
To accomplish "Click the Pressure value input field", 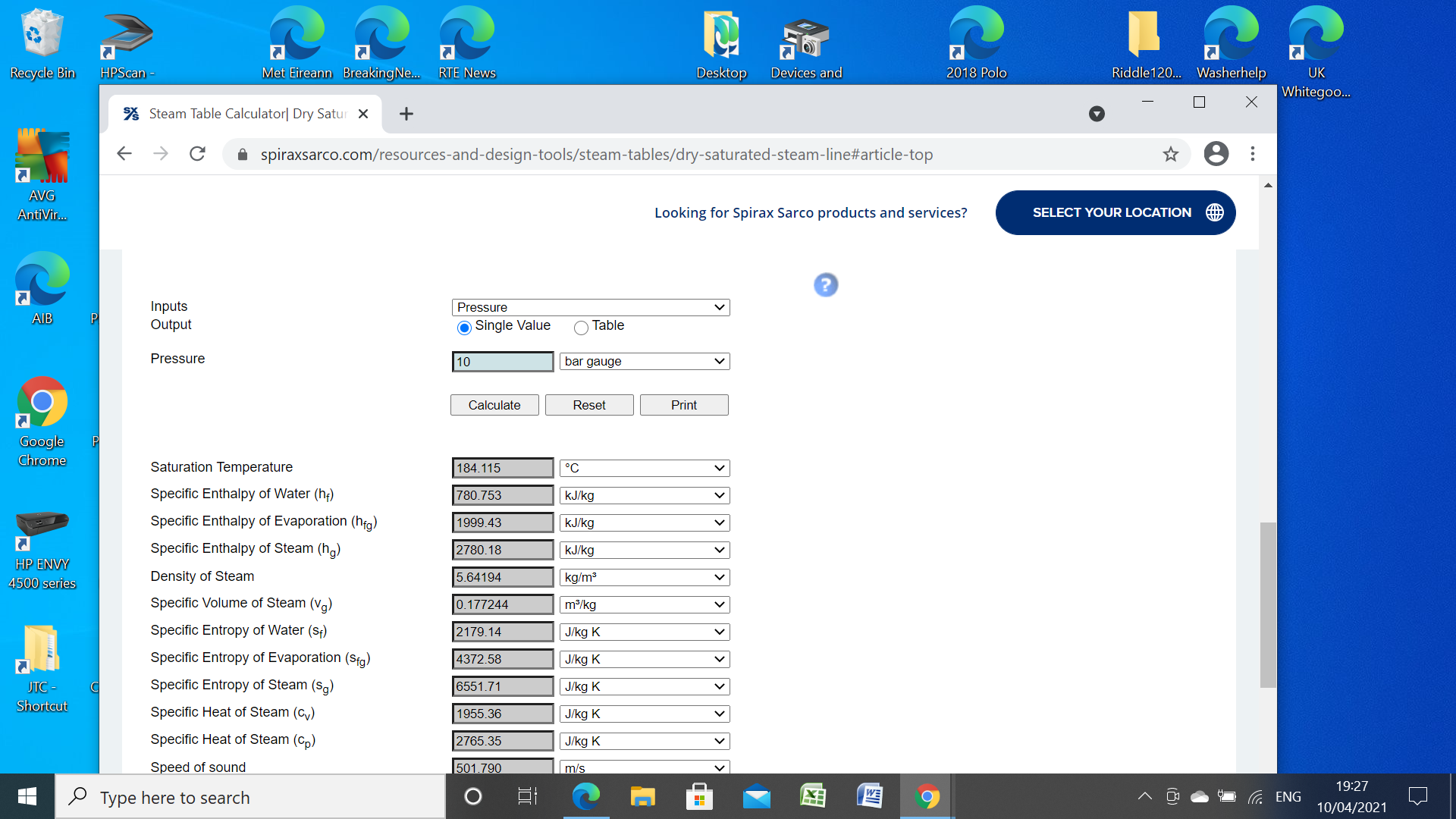I will click(503, 362).
